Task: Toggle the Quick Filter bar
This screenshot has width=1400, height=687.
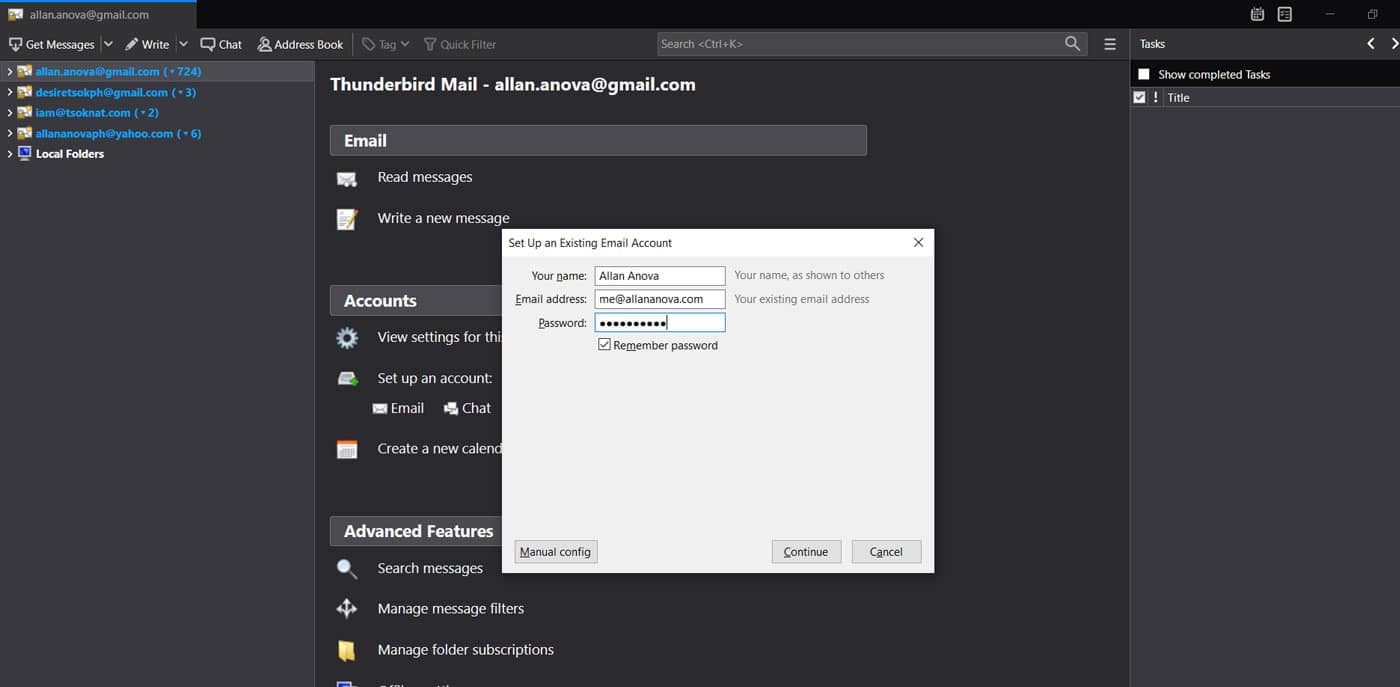Action: 460,44
